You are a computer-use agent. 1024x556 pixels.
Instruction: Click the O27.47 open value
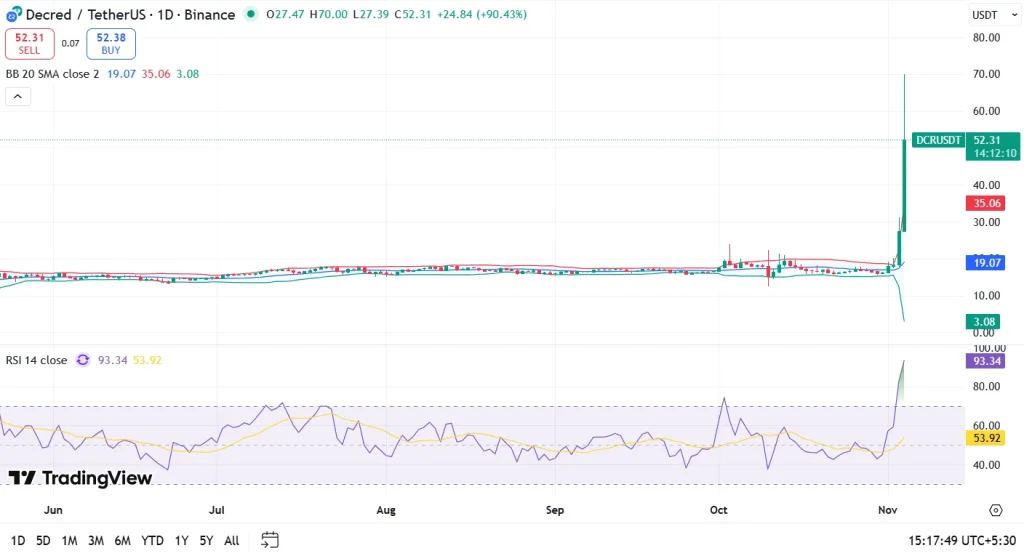click(x=285, y=14)
